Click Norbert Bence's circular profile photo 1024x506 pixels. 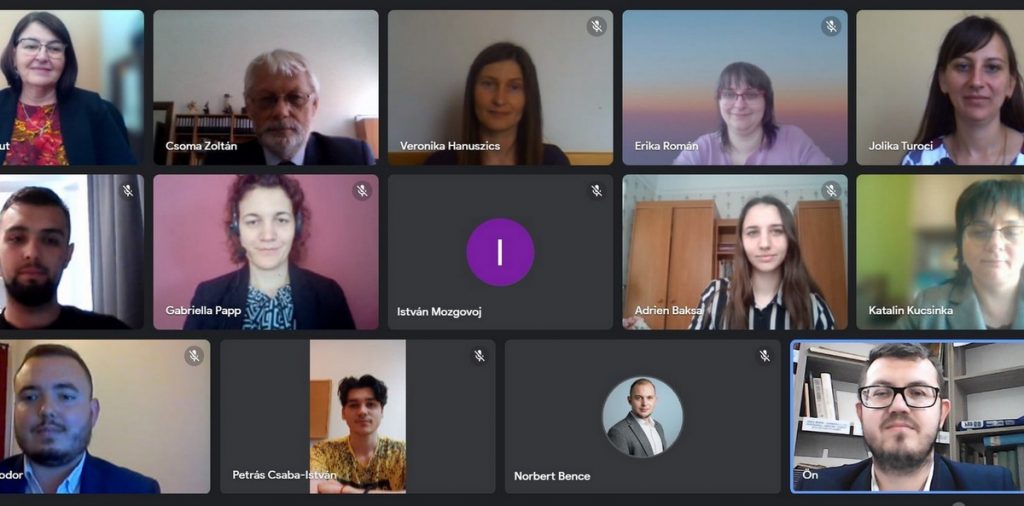coord(643,417)
